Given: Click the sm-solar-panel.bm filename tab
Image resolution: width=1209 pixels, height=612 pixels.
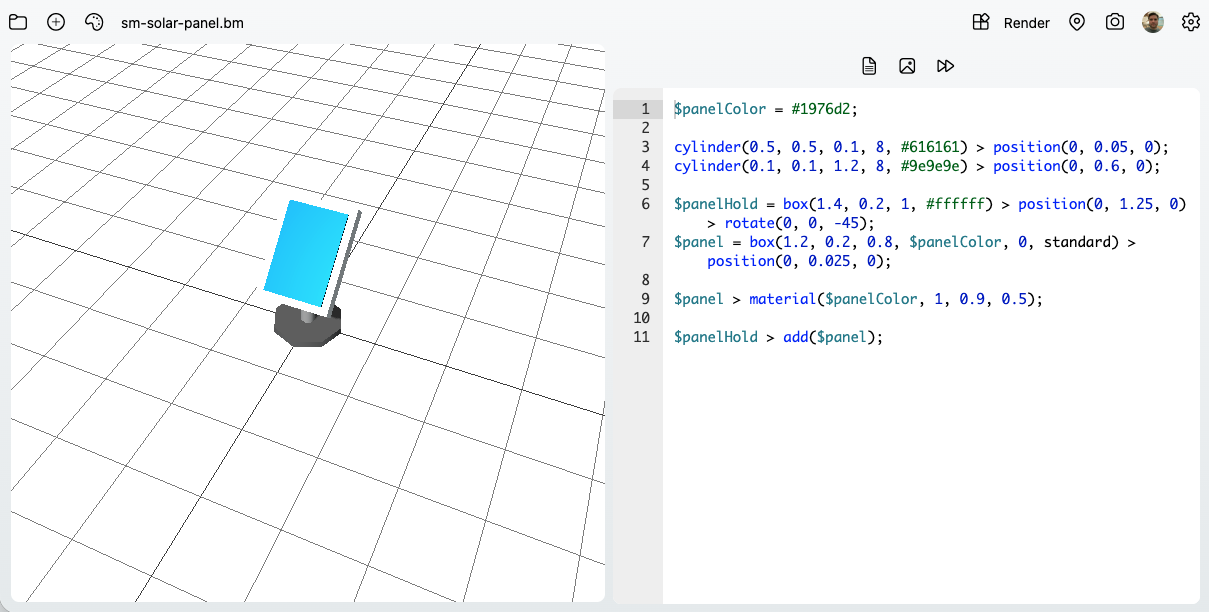Looking at the screenshot, I should click(181, 21).
